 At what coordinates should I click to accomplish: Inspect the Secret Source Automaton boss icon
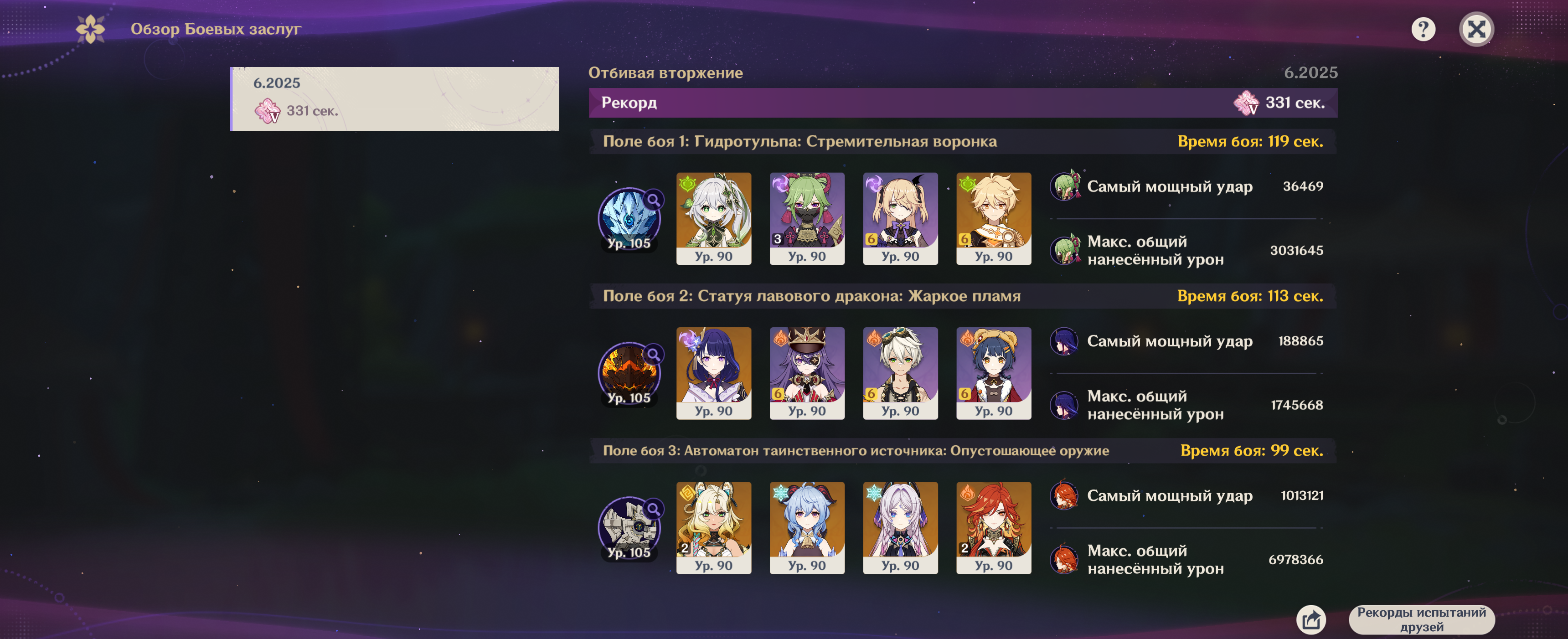tap(629, 528)
